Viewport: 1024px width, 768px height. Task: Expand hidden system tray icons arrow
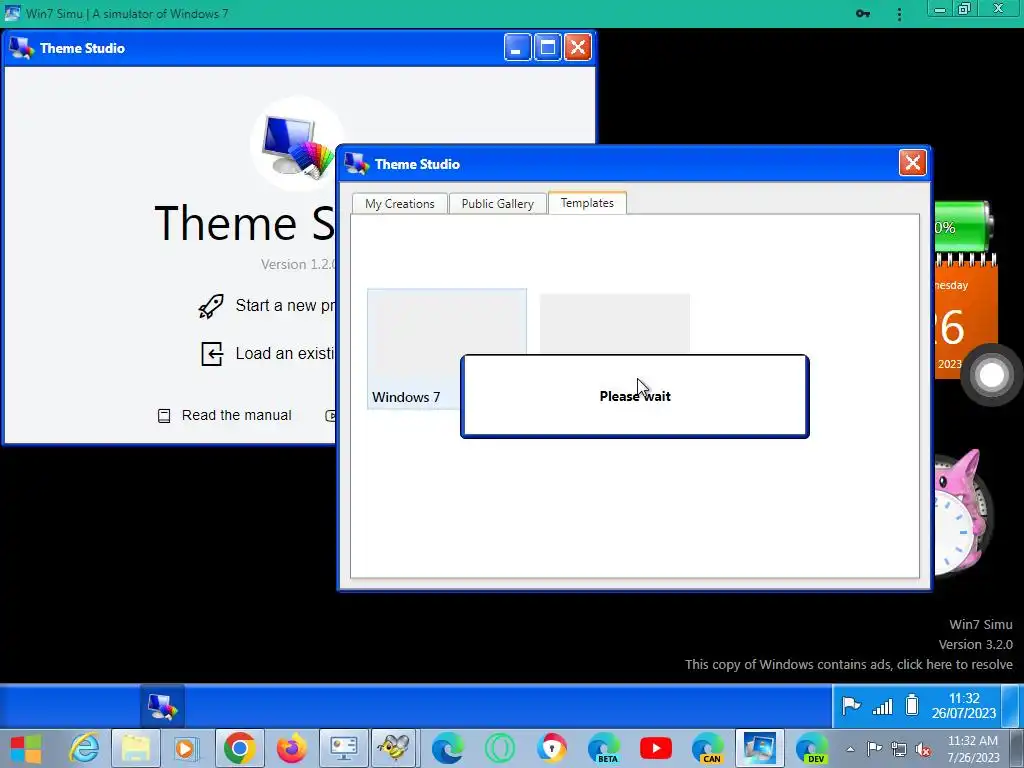[850, 749]
